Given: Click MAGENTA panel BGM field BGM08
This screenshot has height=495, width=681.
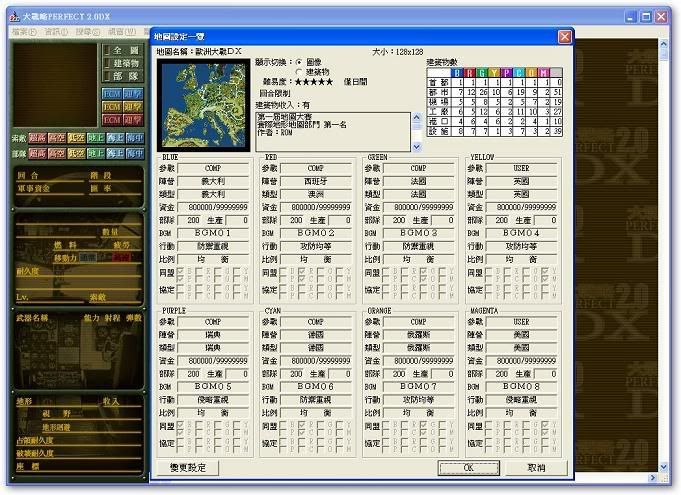Looking at the screenshot, I should (x=521, y=386).
